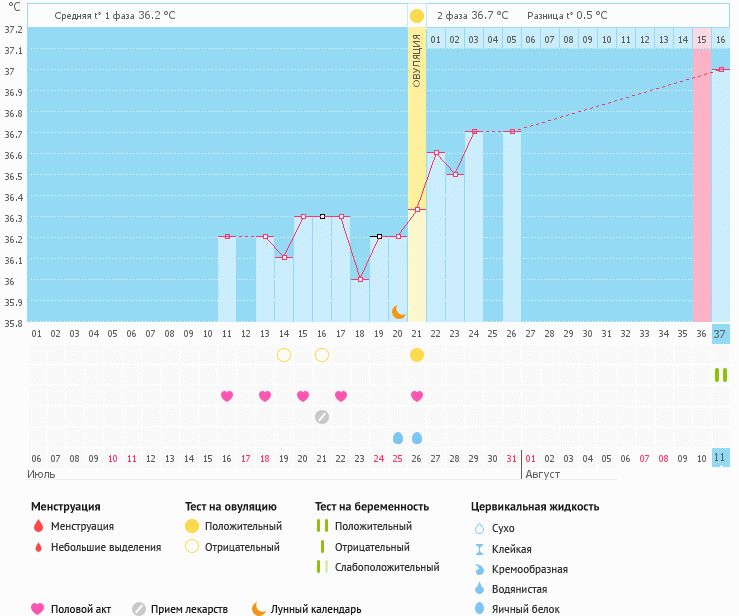Click the egg-white fluid drop icon on day 20
739x616 pixels.
[x=398, y=438]
